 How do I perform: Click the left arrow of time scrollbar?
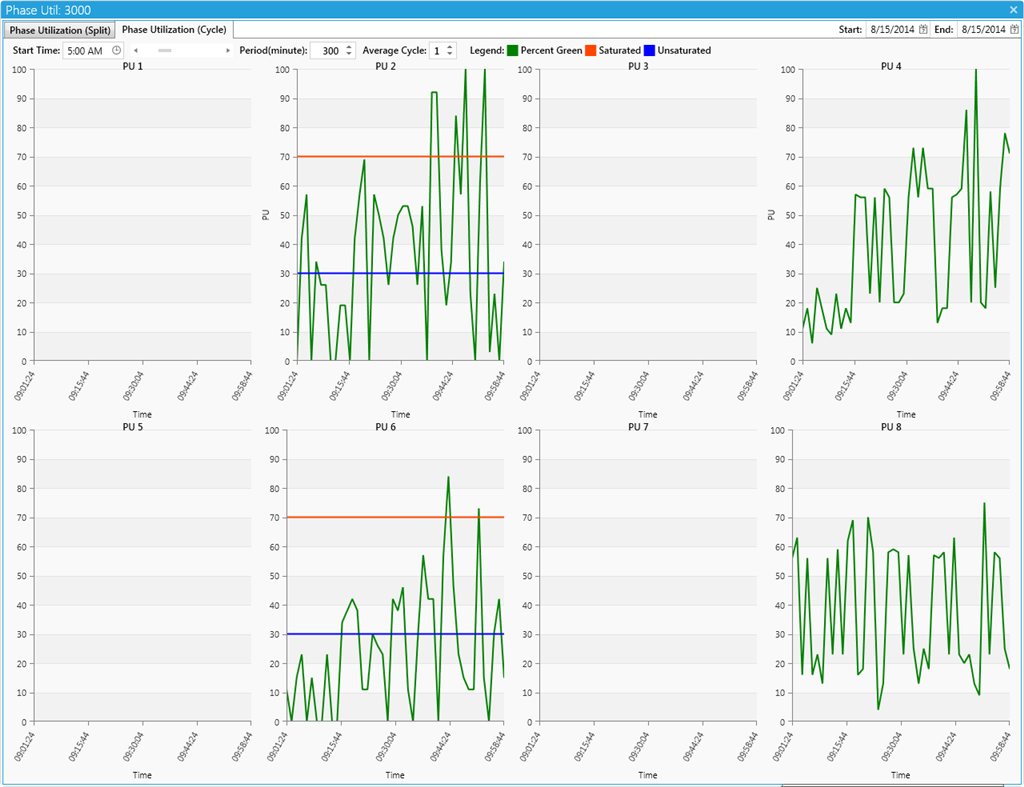136,50
